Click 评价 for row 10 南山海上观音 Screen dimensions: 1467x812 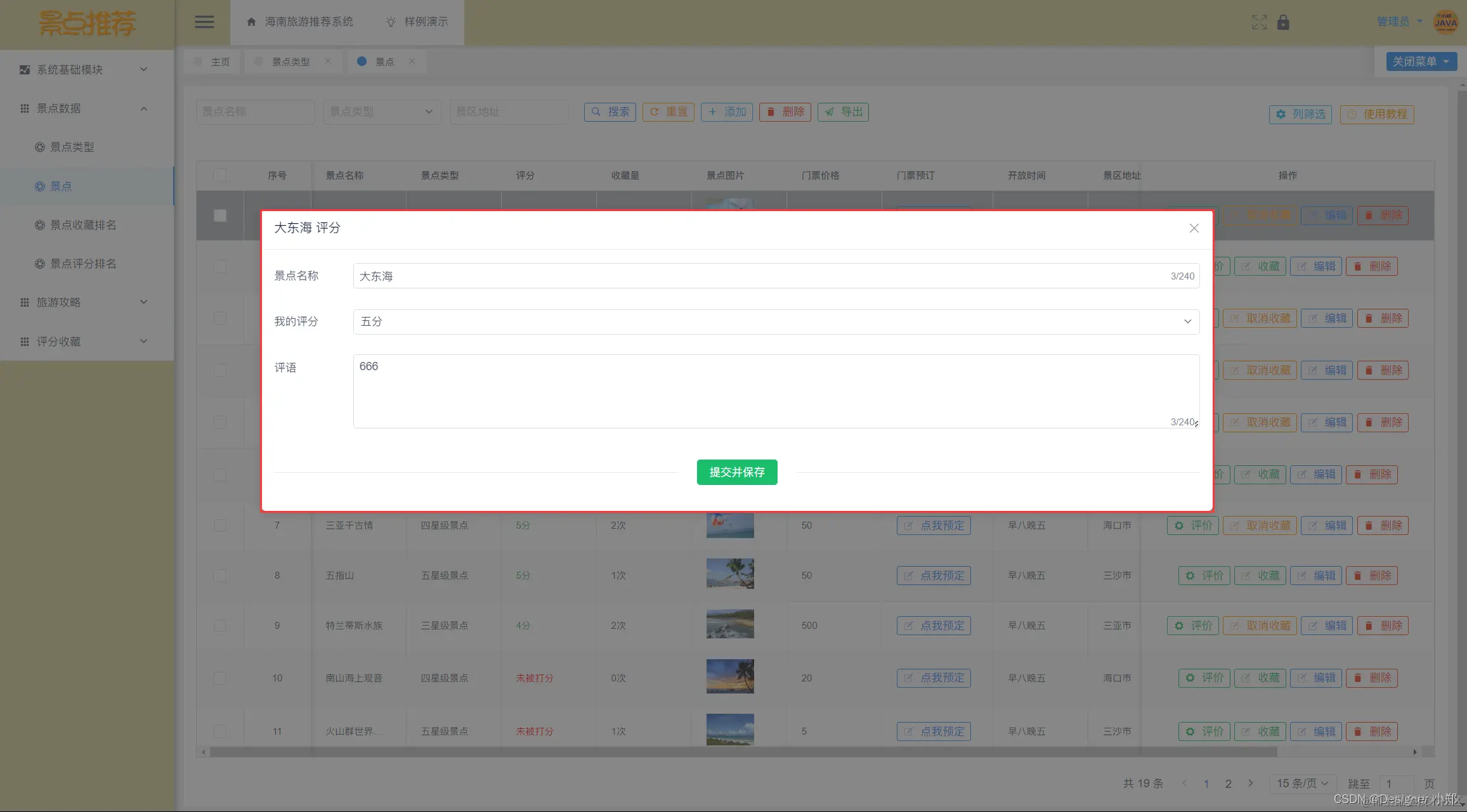[x=1204, y=678]
